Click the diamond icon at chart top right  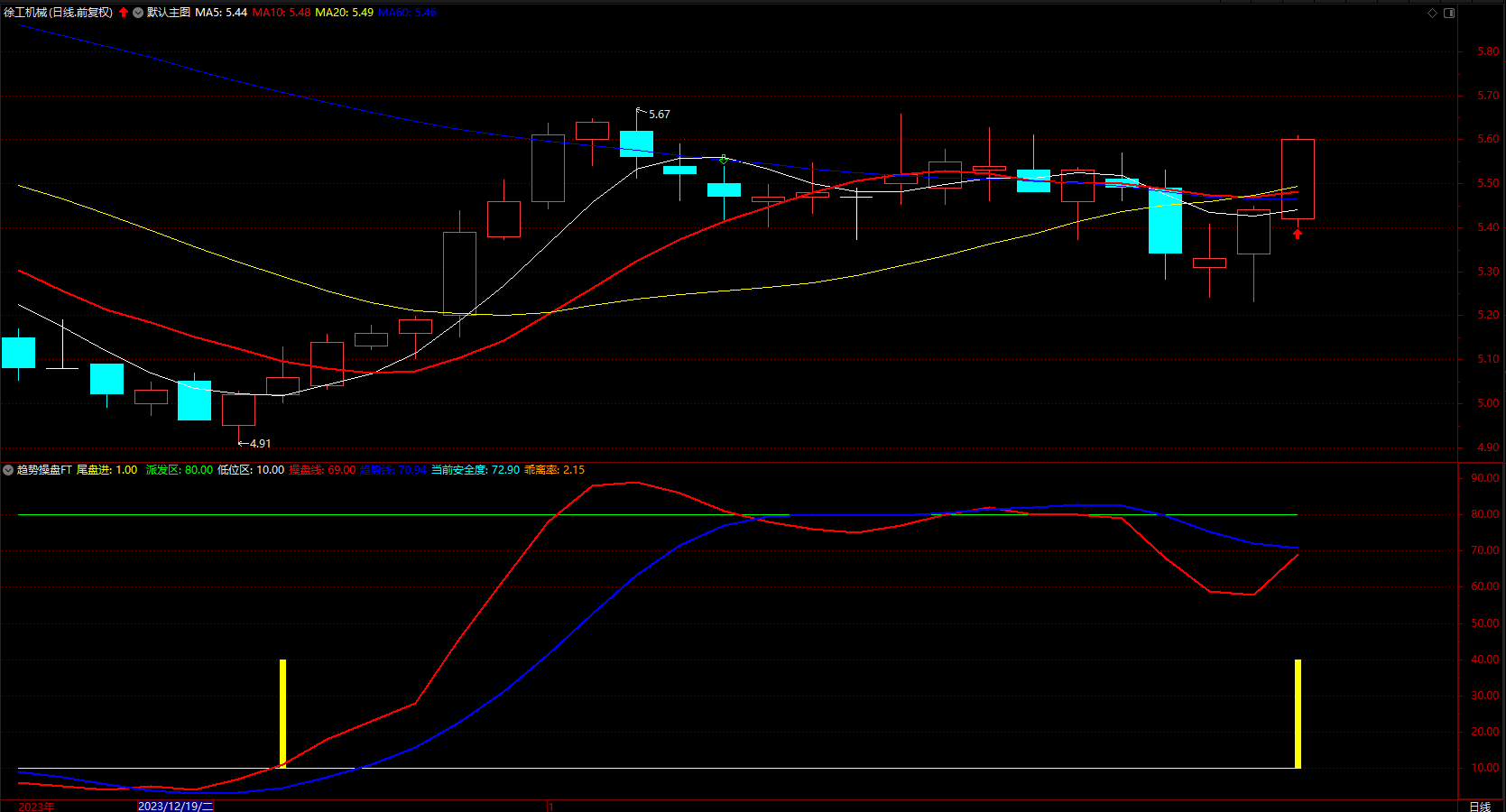1432,13
